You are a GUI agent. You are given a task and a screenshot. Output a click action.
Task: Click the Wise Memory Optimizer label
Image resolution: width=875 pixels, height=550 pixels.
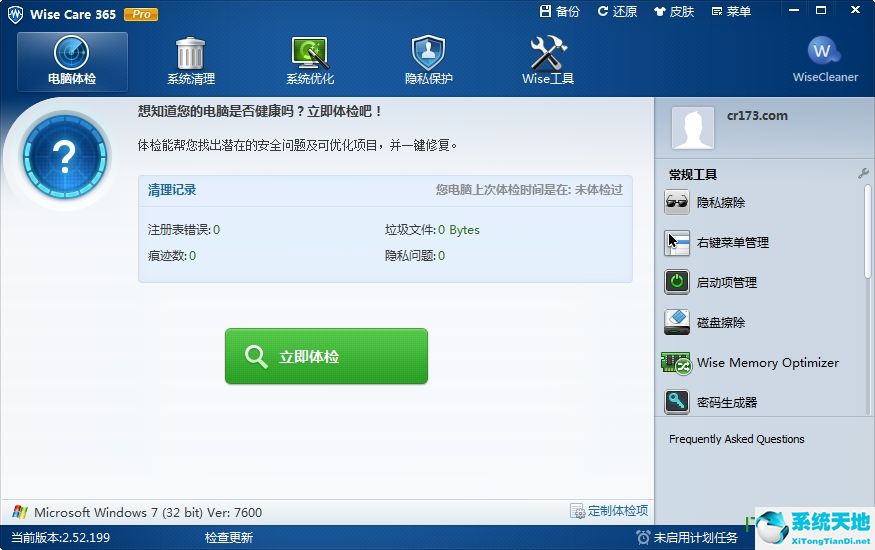tap(768, 363)
